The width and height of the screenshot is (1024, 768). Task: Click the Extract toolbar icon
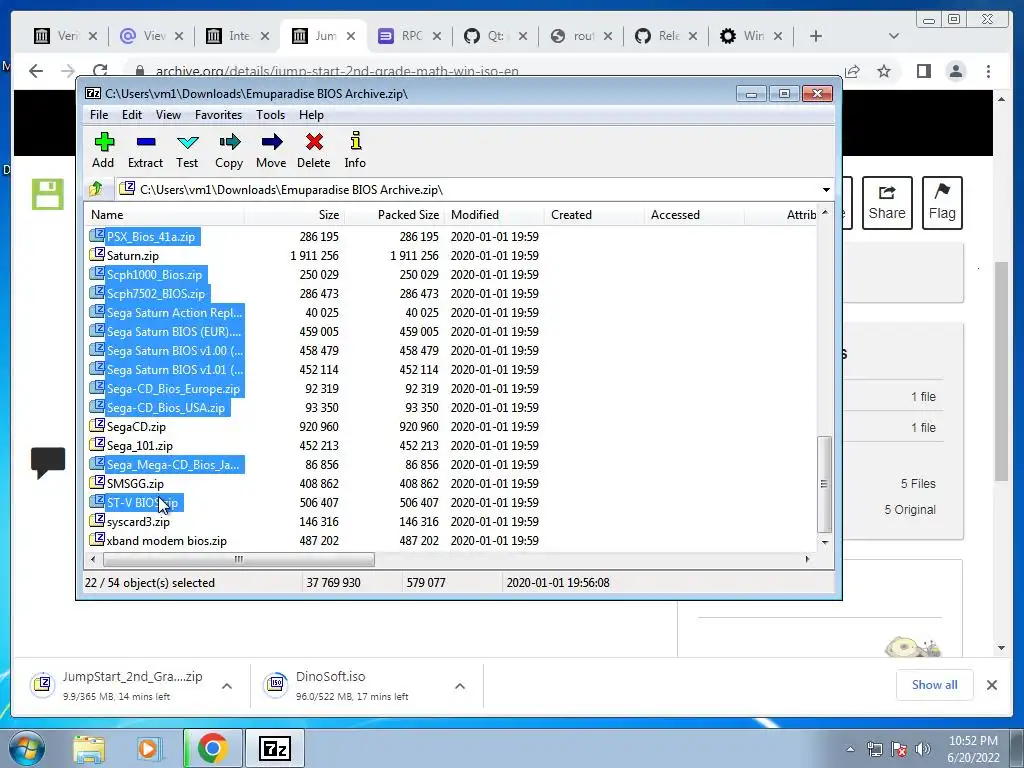pyautogui.click(x=145, y=150)
